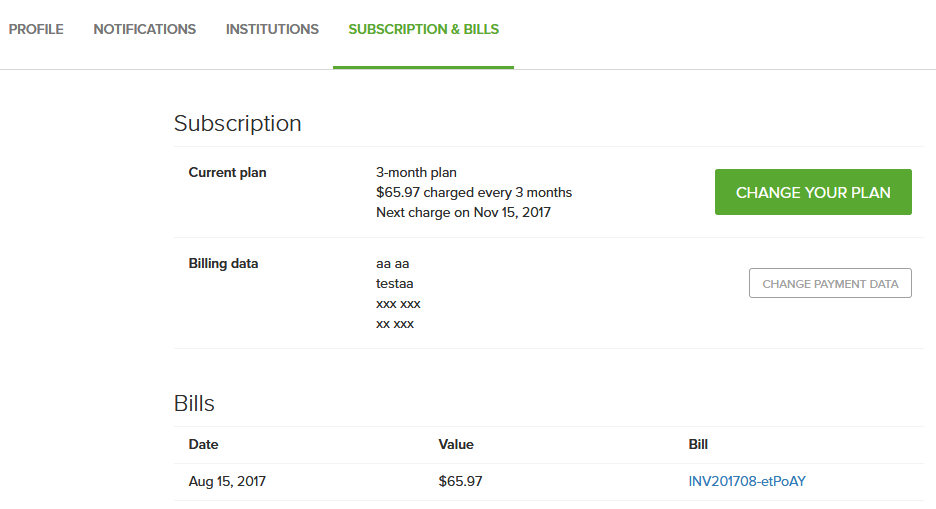
Task: Click the Next charge on Nov 15 text
Action: tap(463, 212)
